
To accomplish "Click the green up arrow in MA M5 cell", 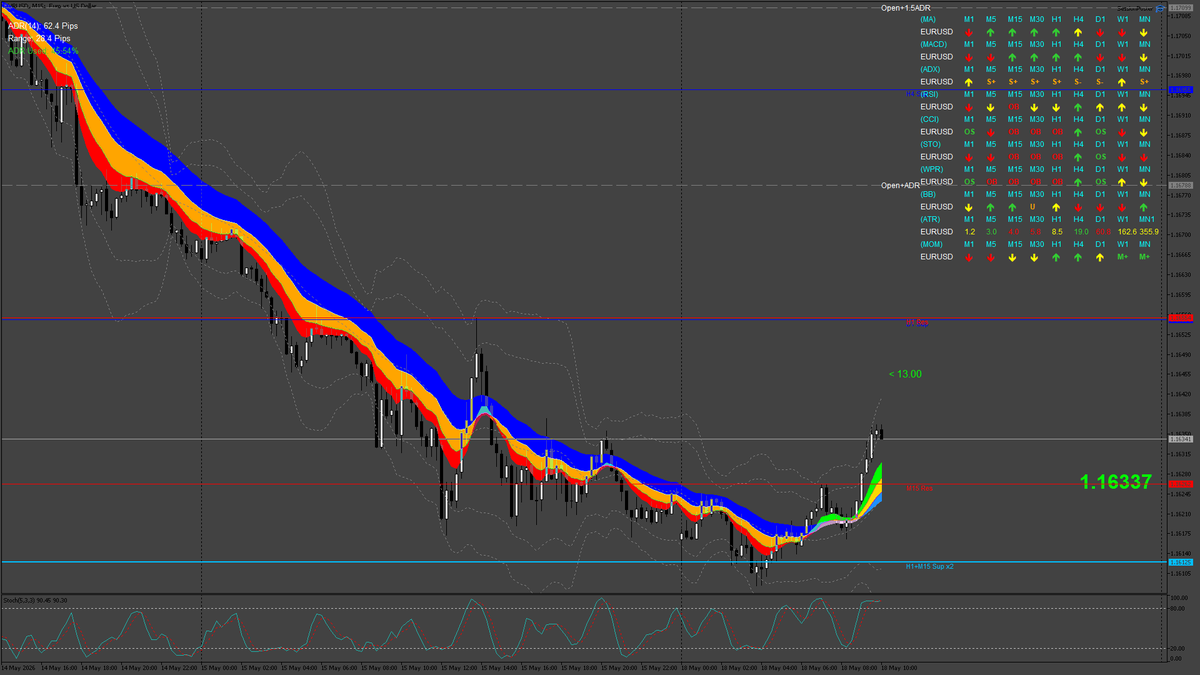I will 991,32.
